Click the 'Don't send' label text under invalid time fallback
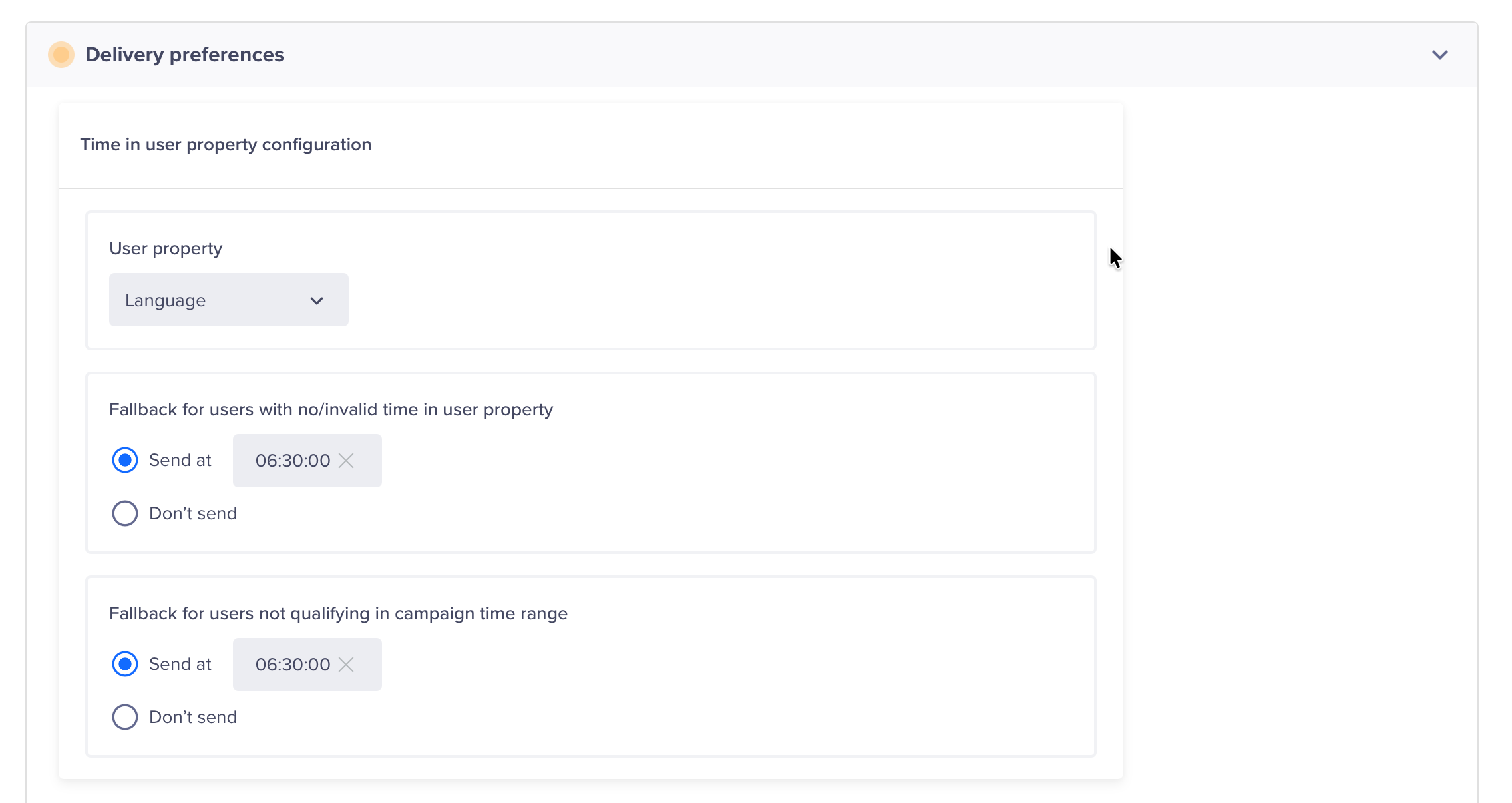The width and height of the screenshot is (1512, 803). pos(193,513)
